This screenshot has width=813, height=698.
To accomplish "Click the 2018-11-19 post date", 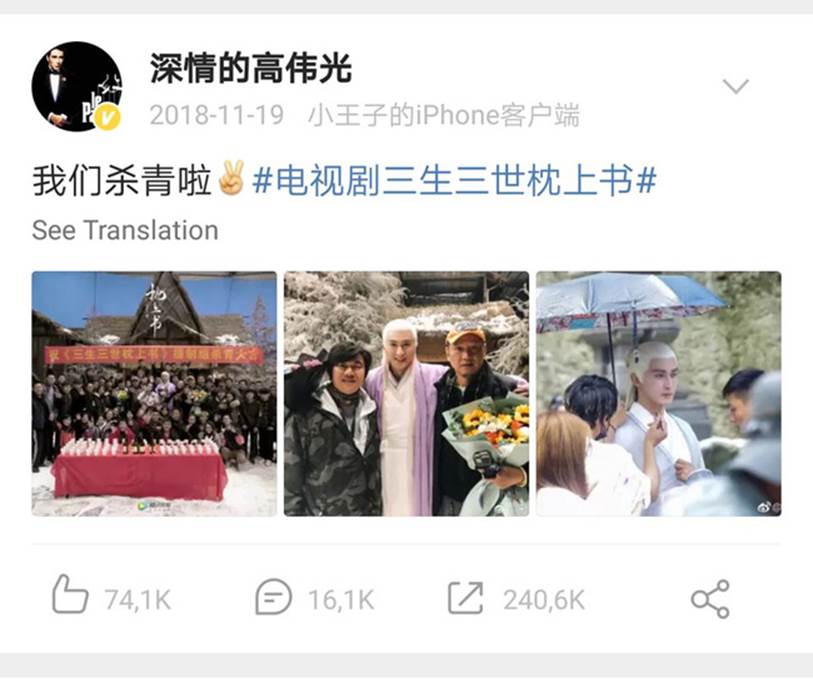I will click(217, 115).
